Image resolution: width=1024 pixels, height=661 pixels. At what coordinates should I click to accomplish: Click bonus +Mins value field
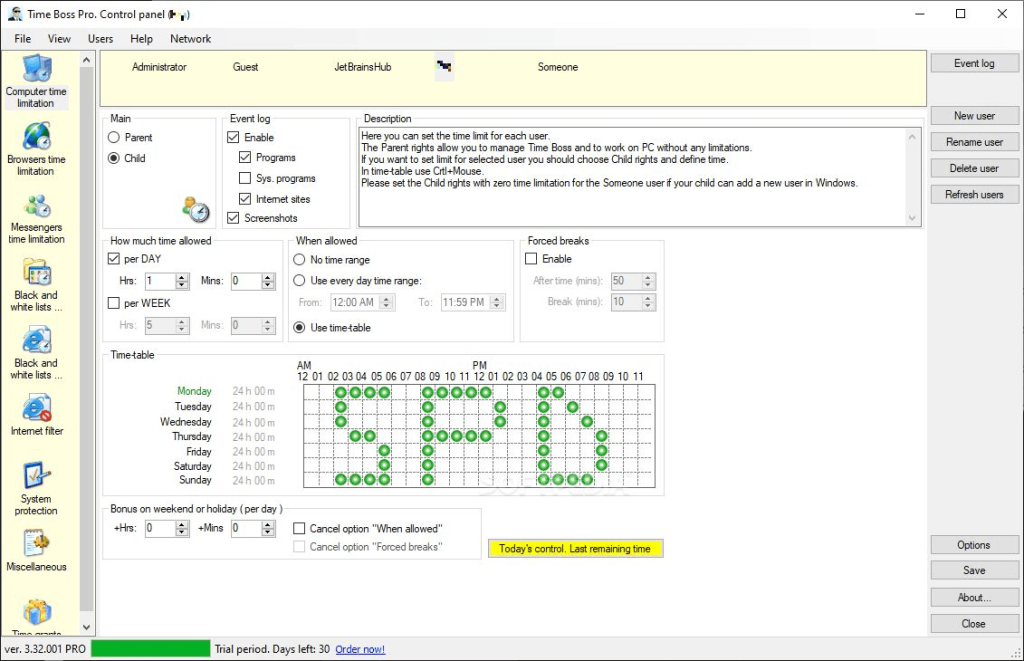(x=246, y=528)
